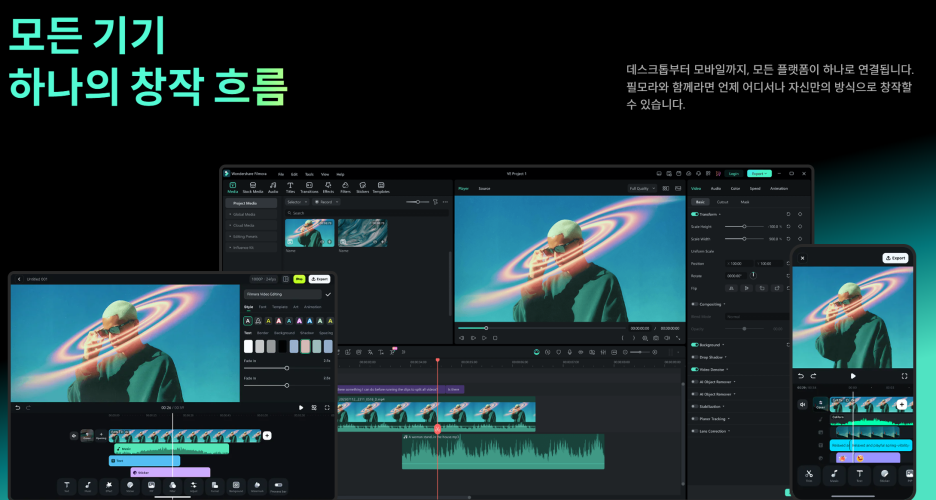
Task: Select the pink color swatch on tablet
Action: tap(305, 346)
